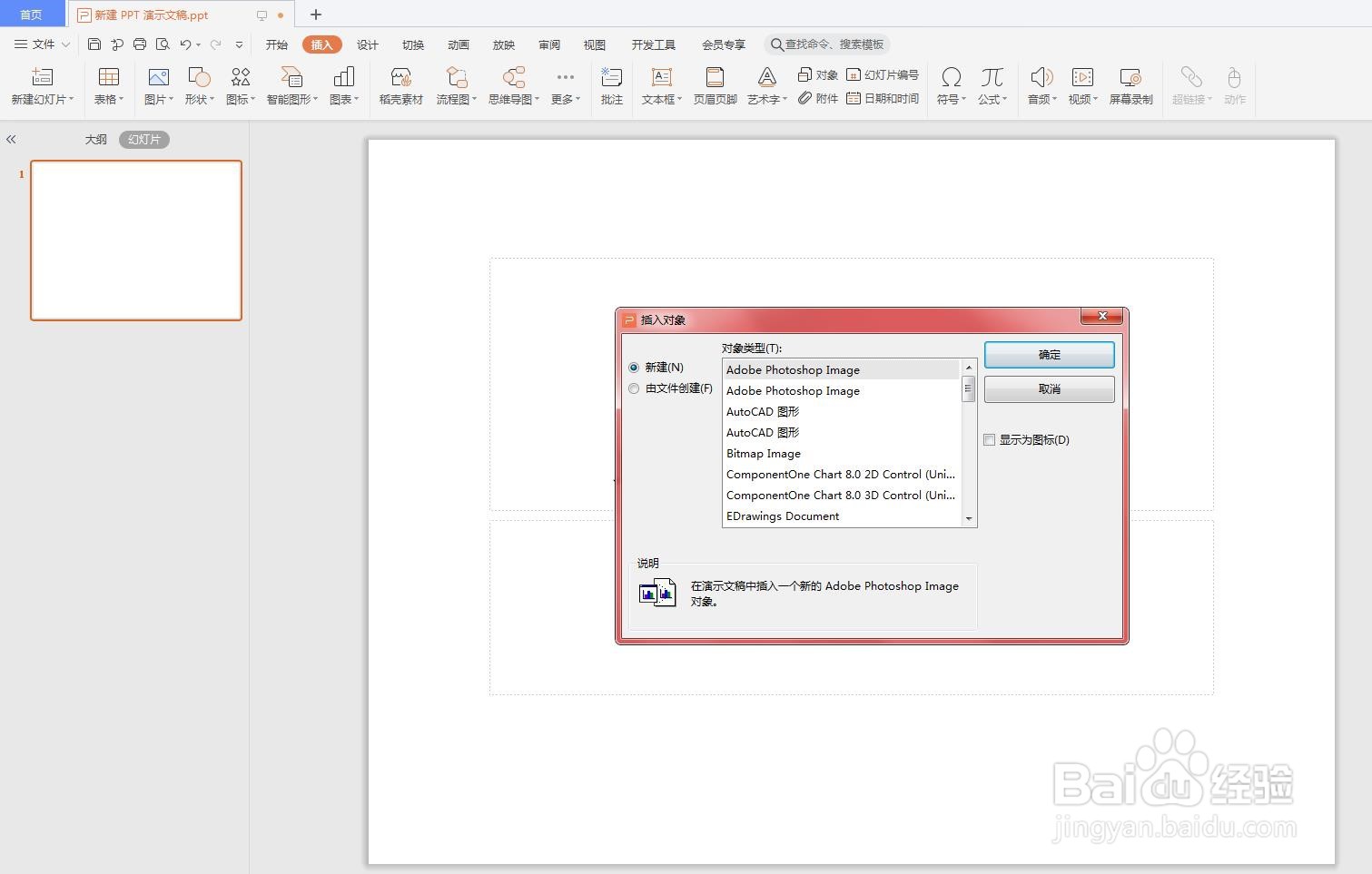Click the 取消 (Cancel) button
This screenshot has height=874, width=1372.
(x=1050, y=389)
